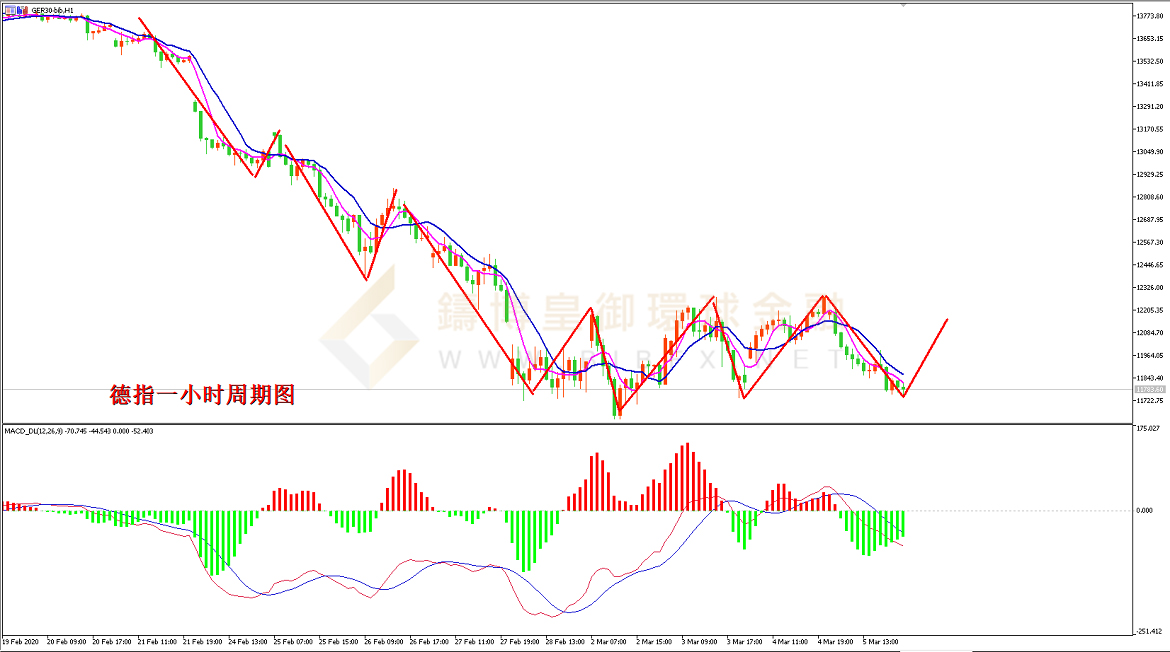Click the chart type icon beside GER30 label
1170x652 pixels.
point(22,10)
